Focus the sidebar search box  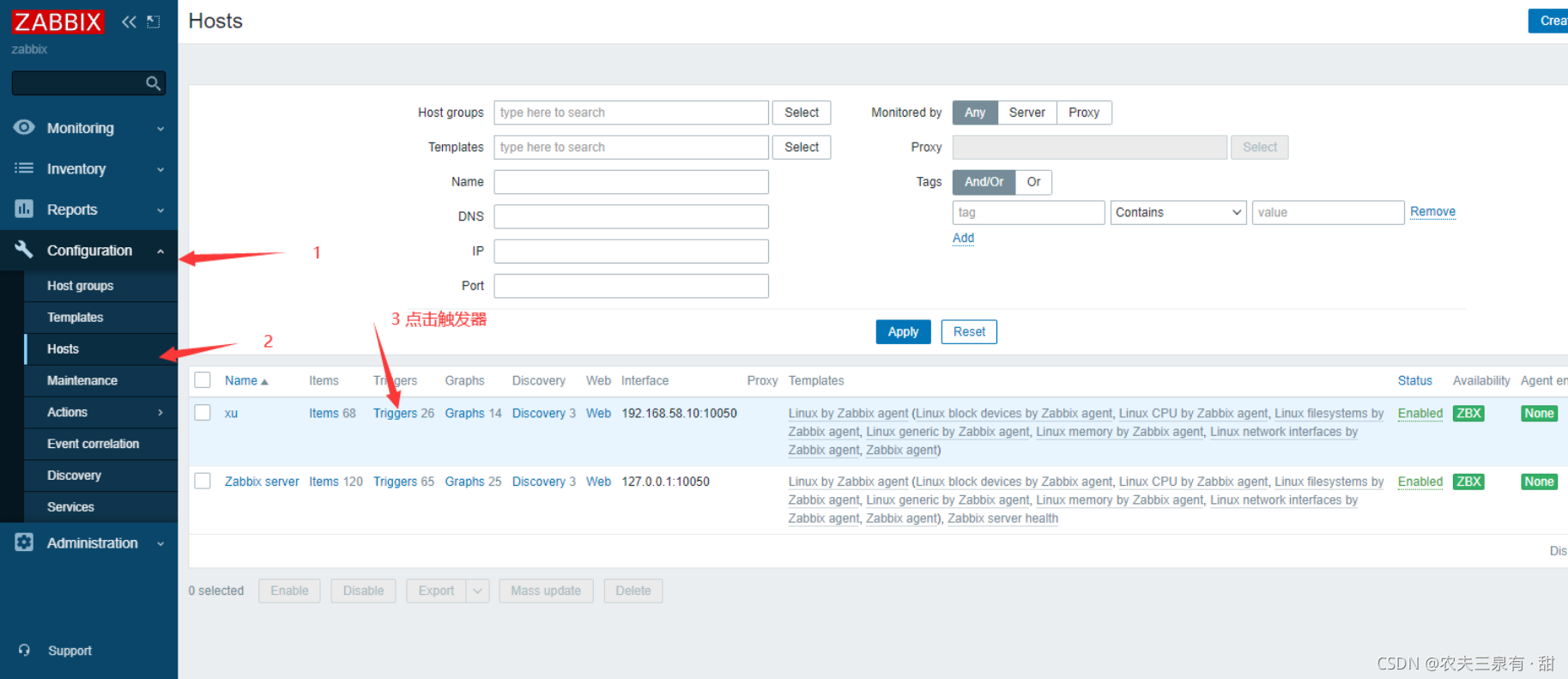[x=77, y=83]
